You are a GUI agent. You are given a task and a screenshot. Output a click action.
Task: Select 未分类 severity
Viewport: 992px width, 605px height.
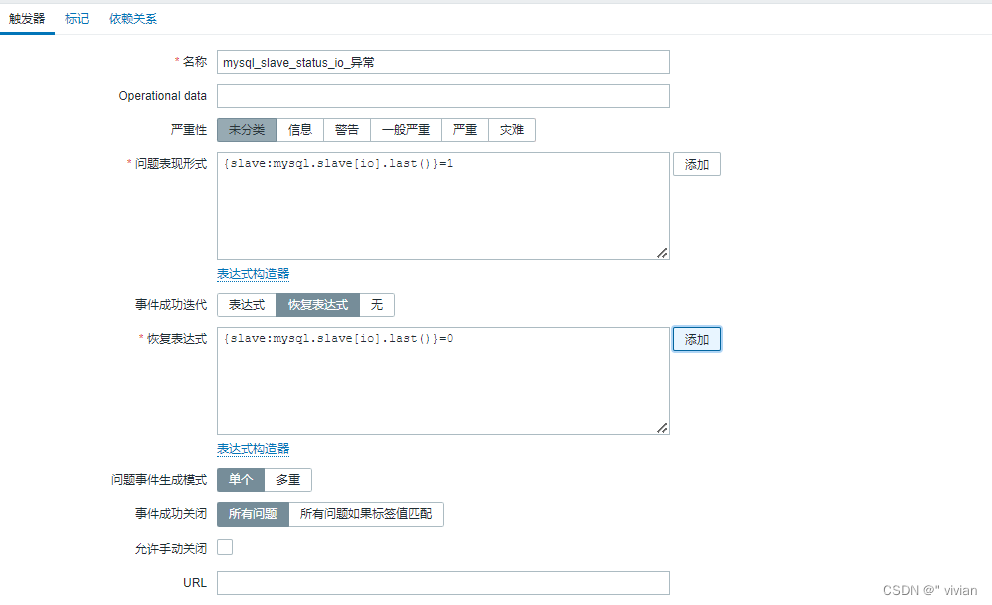tap(247, 130)
